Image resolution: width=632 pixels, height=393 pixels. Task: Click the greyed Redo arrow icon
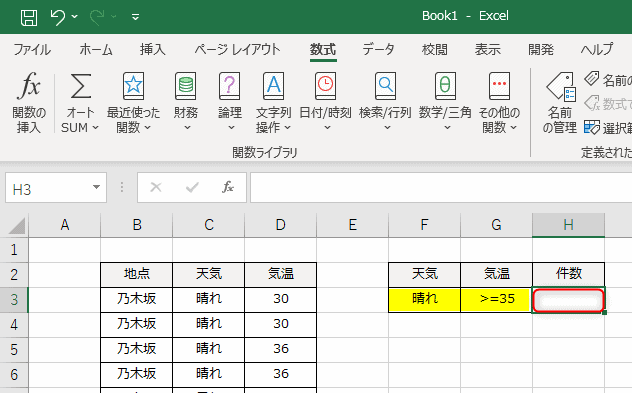(x=97, y=17)
